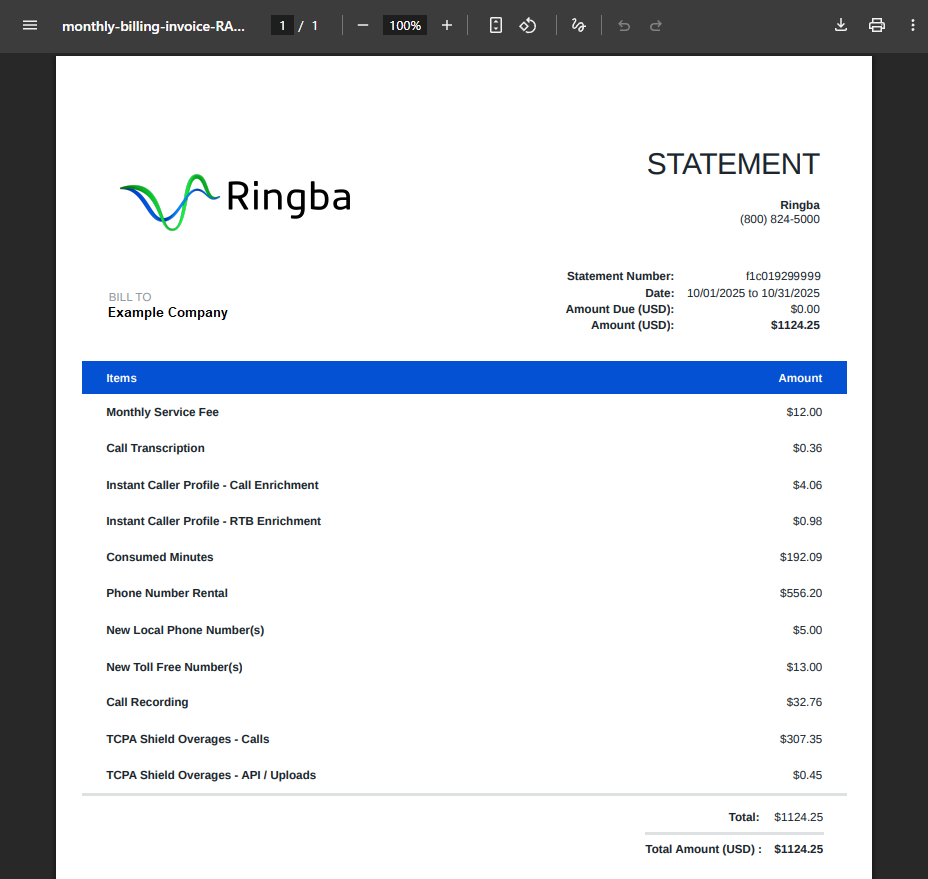Click the Monthly Service Fee row label
Image resolution: width=928 pixels, height=879 pixels.
162,412
